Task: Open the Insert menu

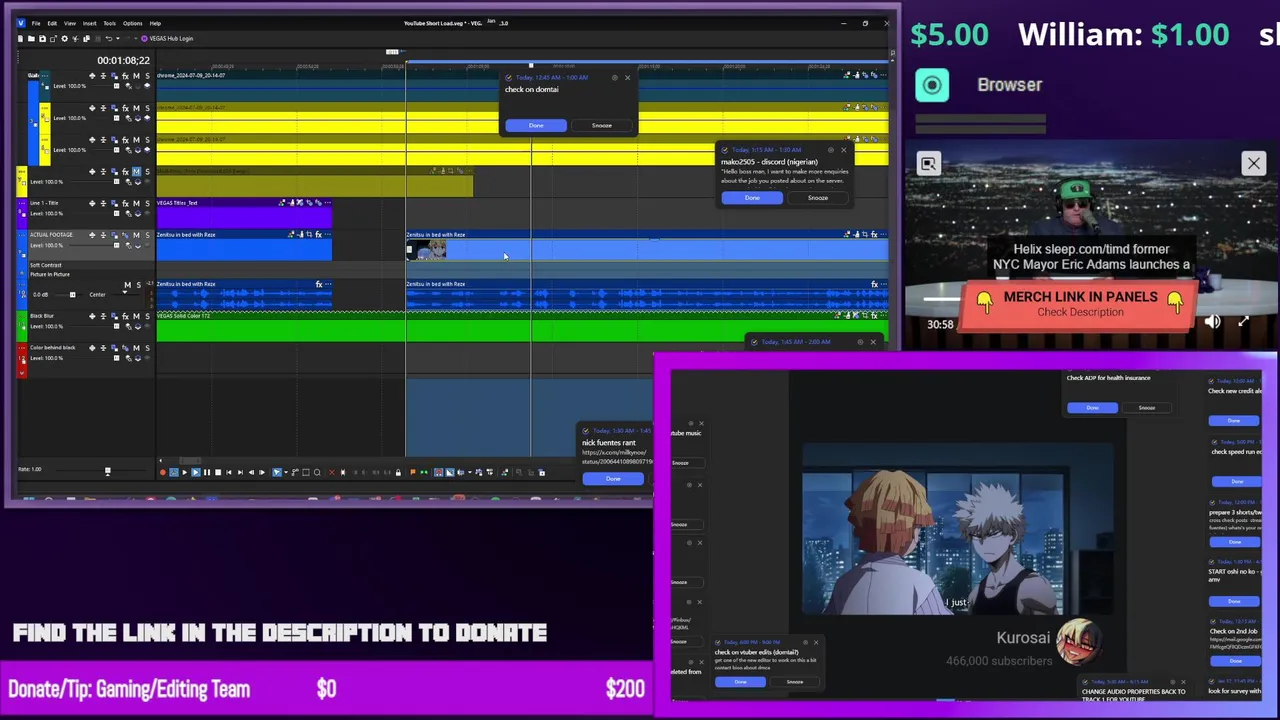Action: coord(90,23)
